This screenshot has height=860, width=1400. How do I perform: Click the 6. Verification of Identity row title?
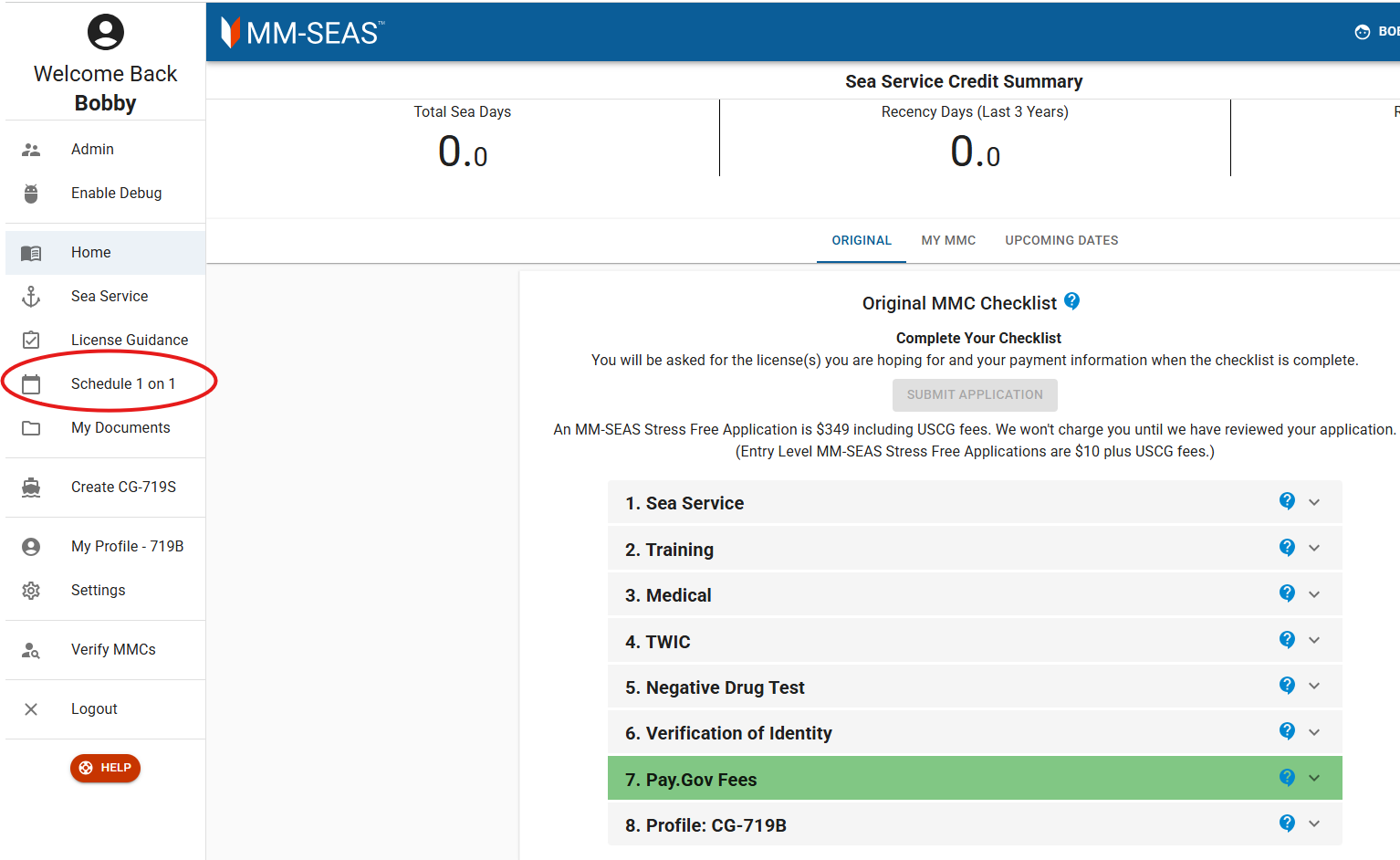coord(728,733)
